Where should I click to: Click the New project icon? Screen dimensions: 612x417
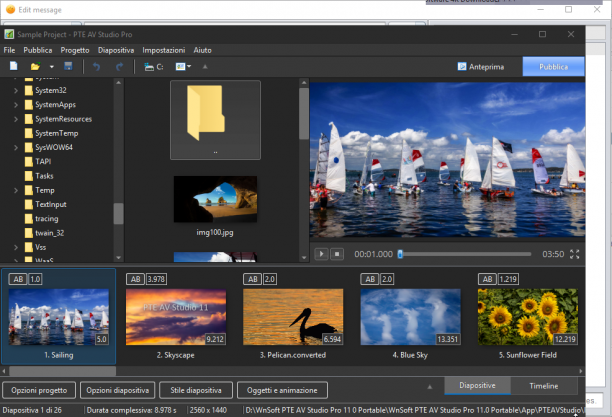point(14,66)
